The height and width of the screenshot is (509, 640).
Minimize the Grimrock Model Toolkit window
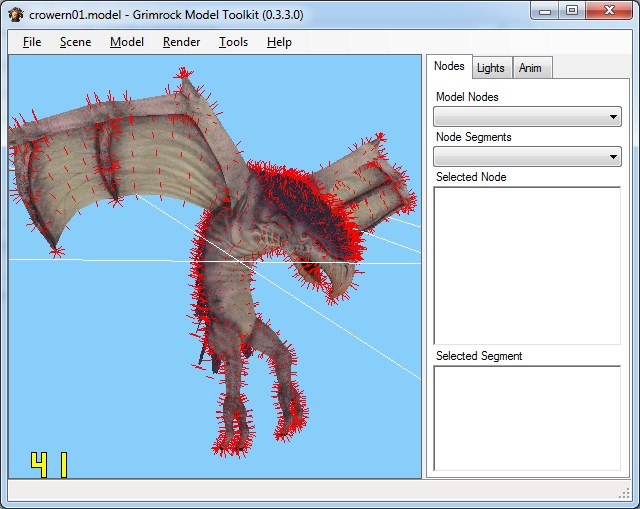pos(545,11)
